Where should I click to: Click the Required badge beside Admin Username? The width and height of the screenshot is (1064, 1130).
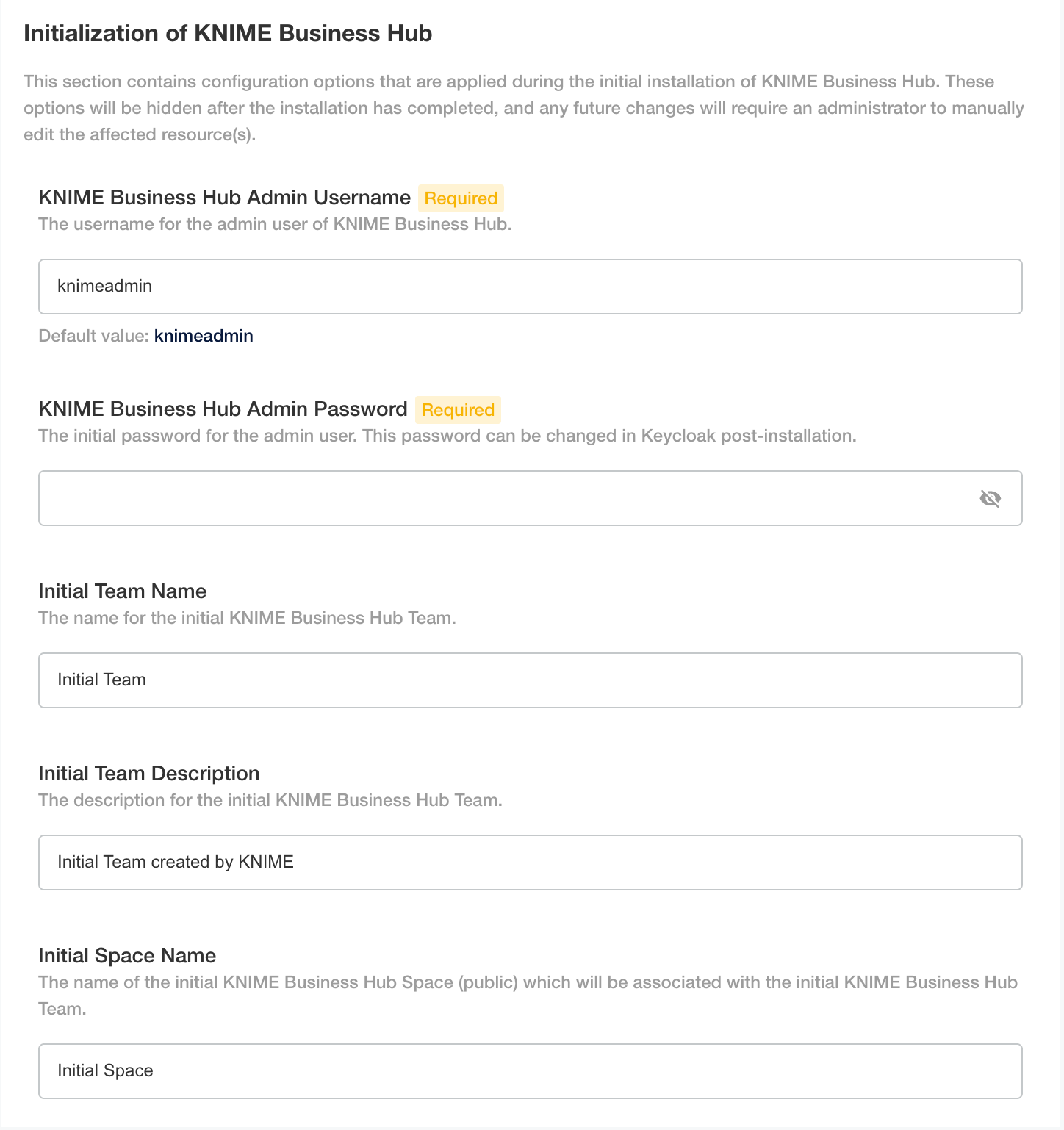coord(461,198)
